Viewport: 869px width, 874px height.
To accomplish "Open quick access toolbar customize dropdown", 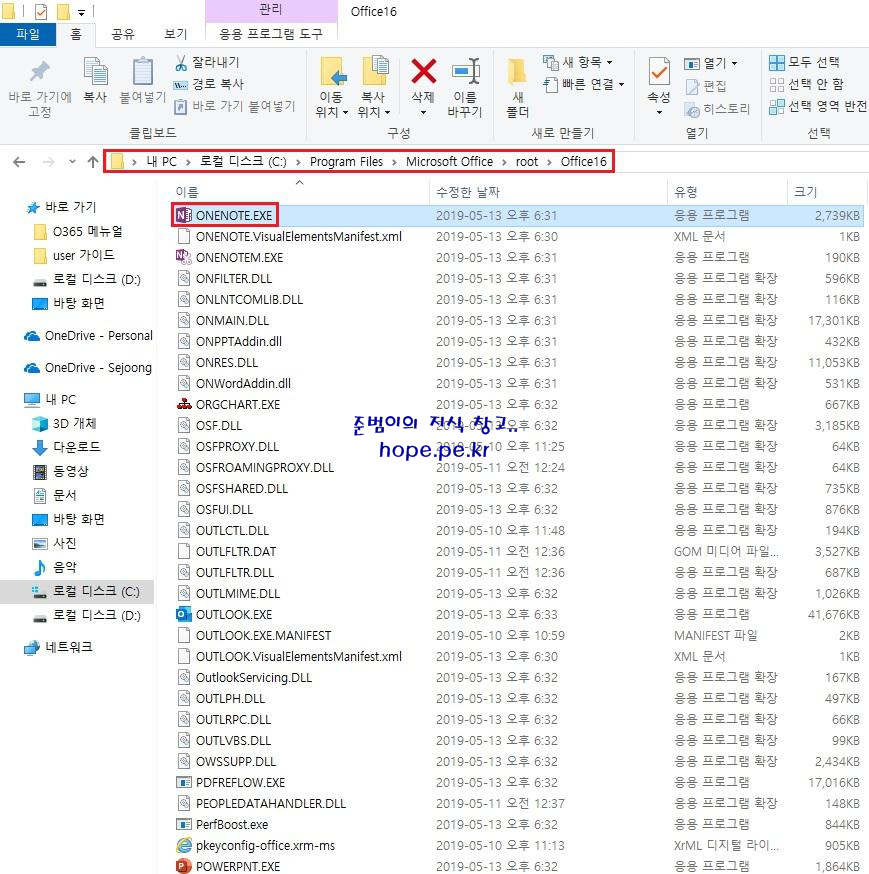I will coord(81,12).
